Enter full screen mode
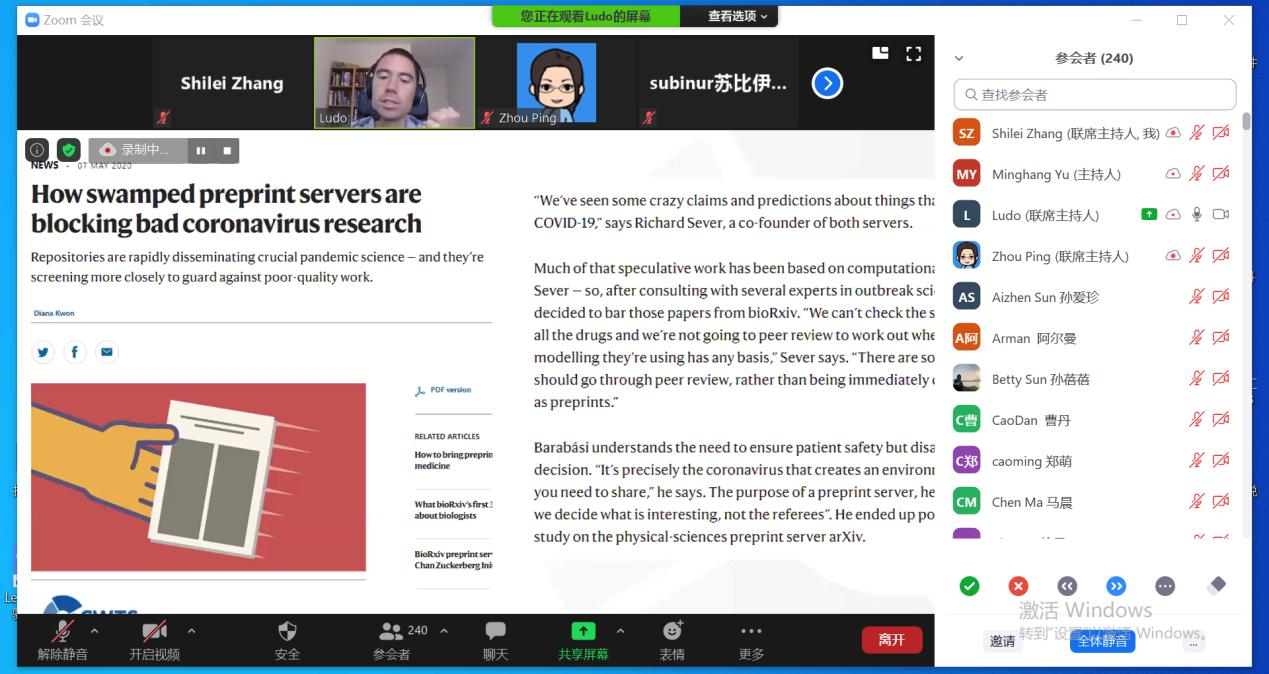Screen dimensions: 1269x674 (x=913, y=53)
